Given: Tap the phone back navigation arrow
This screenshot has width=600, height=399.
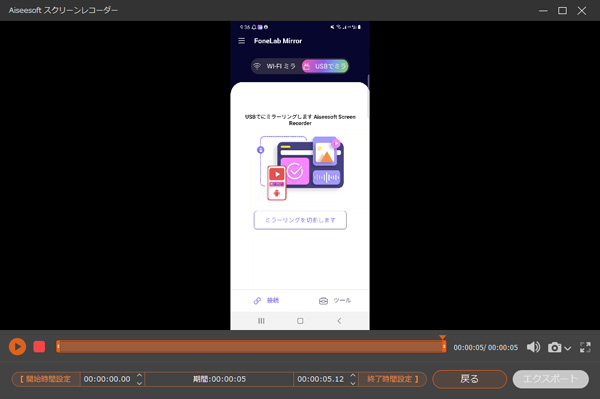Looking at the screenshot, I should 339,321.
